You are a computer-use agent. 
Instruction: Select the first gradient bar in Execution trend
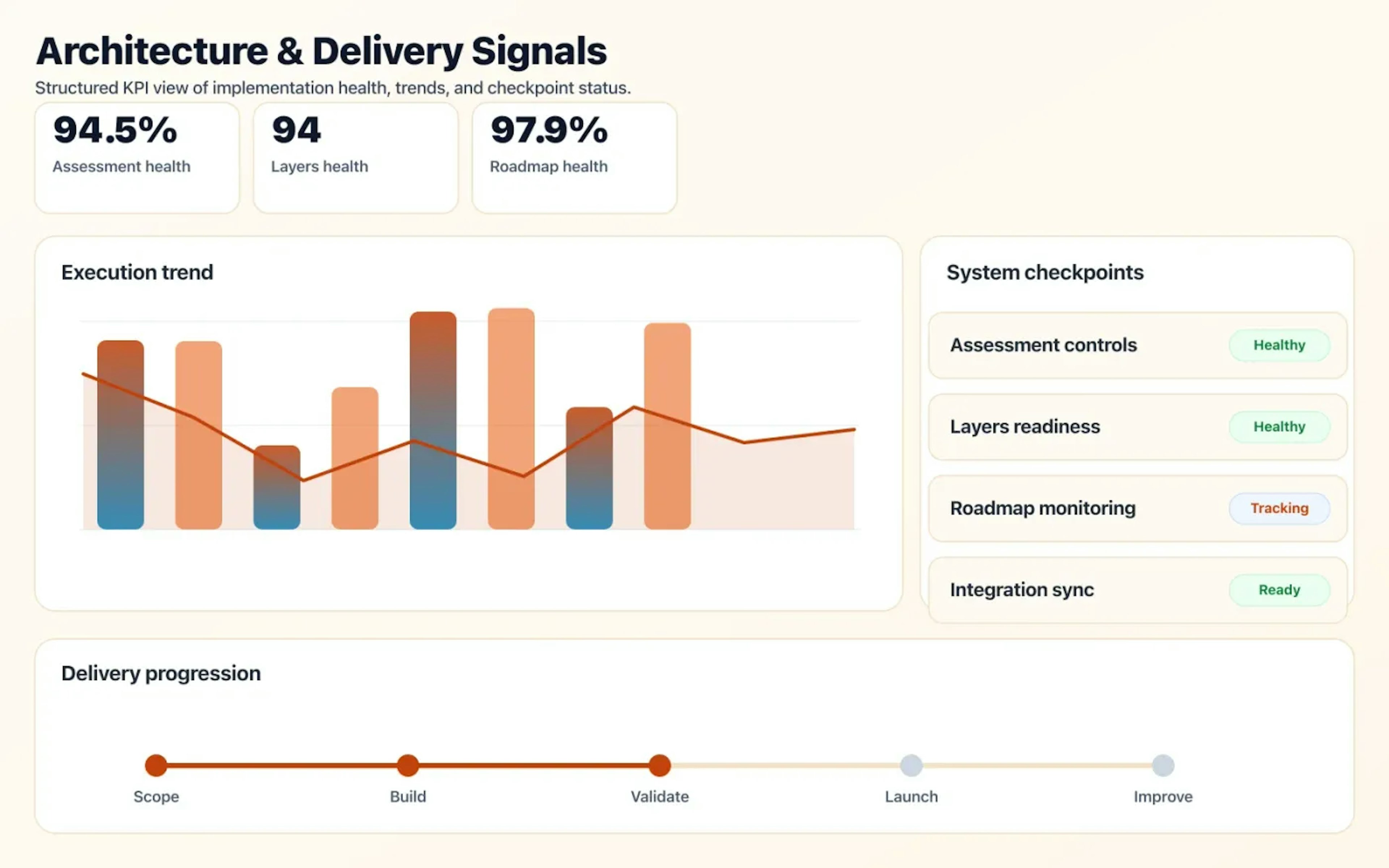(x=121, y=433)
